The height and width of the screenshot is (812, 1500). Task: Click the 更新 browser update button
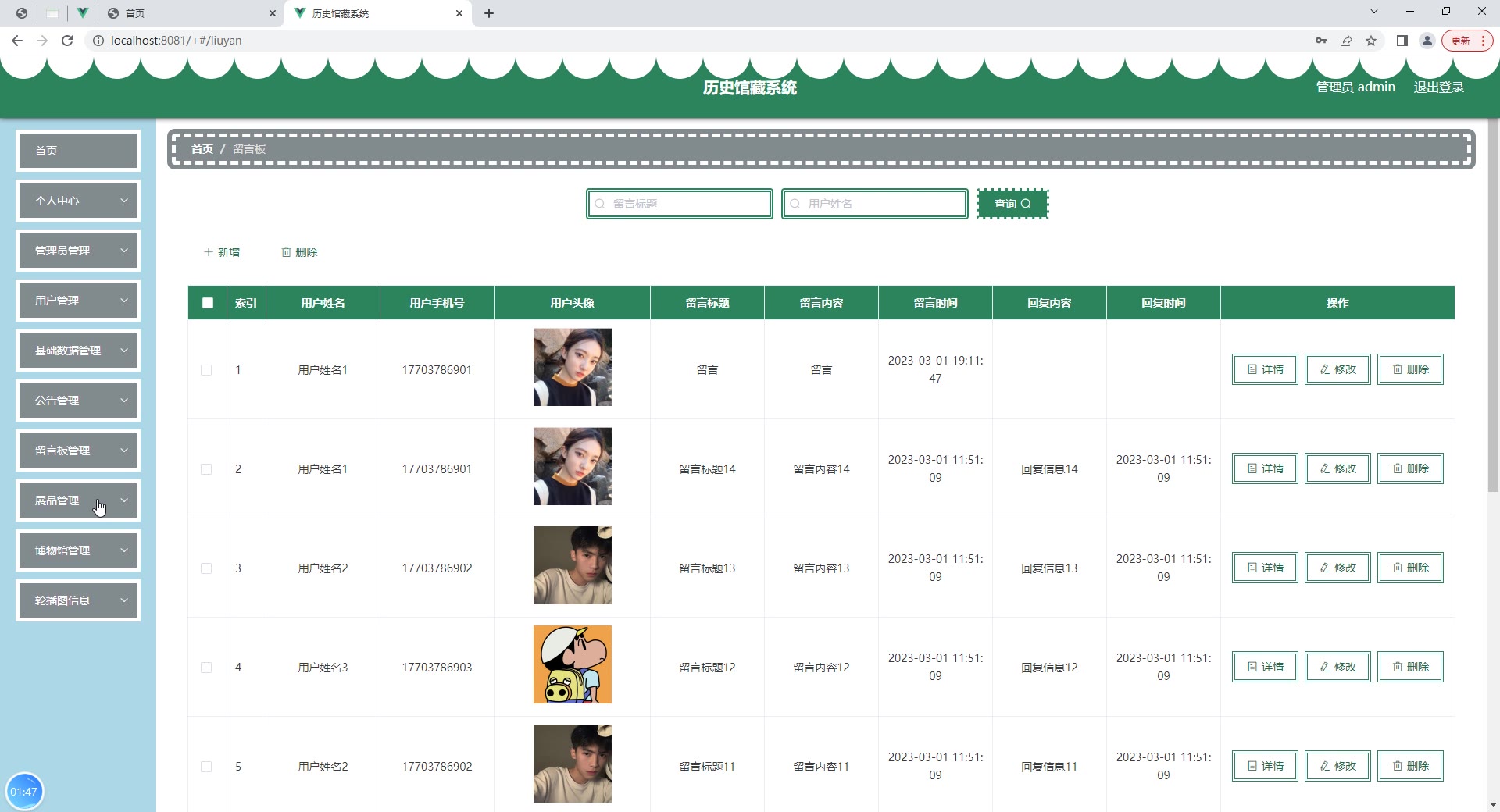point(1468,41)
